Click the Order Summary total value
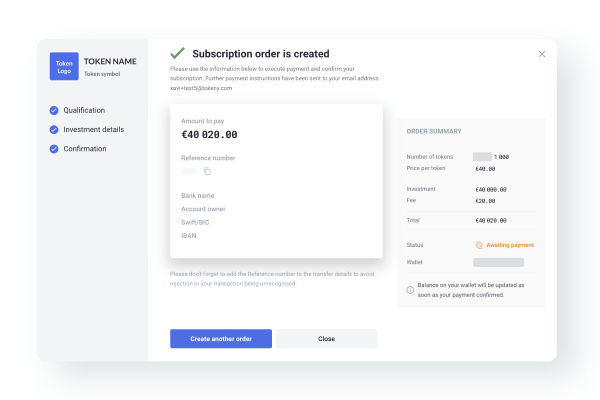This screenshot has width=600, height=400. click(x=491, y=220)
